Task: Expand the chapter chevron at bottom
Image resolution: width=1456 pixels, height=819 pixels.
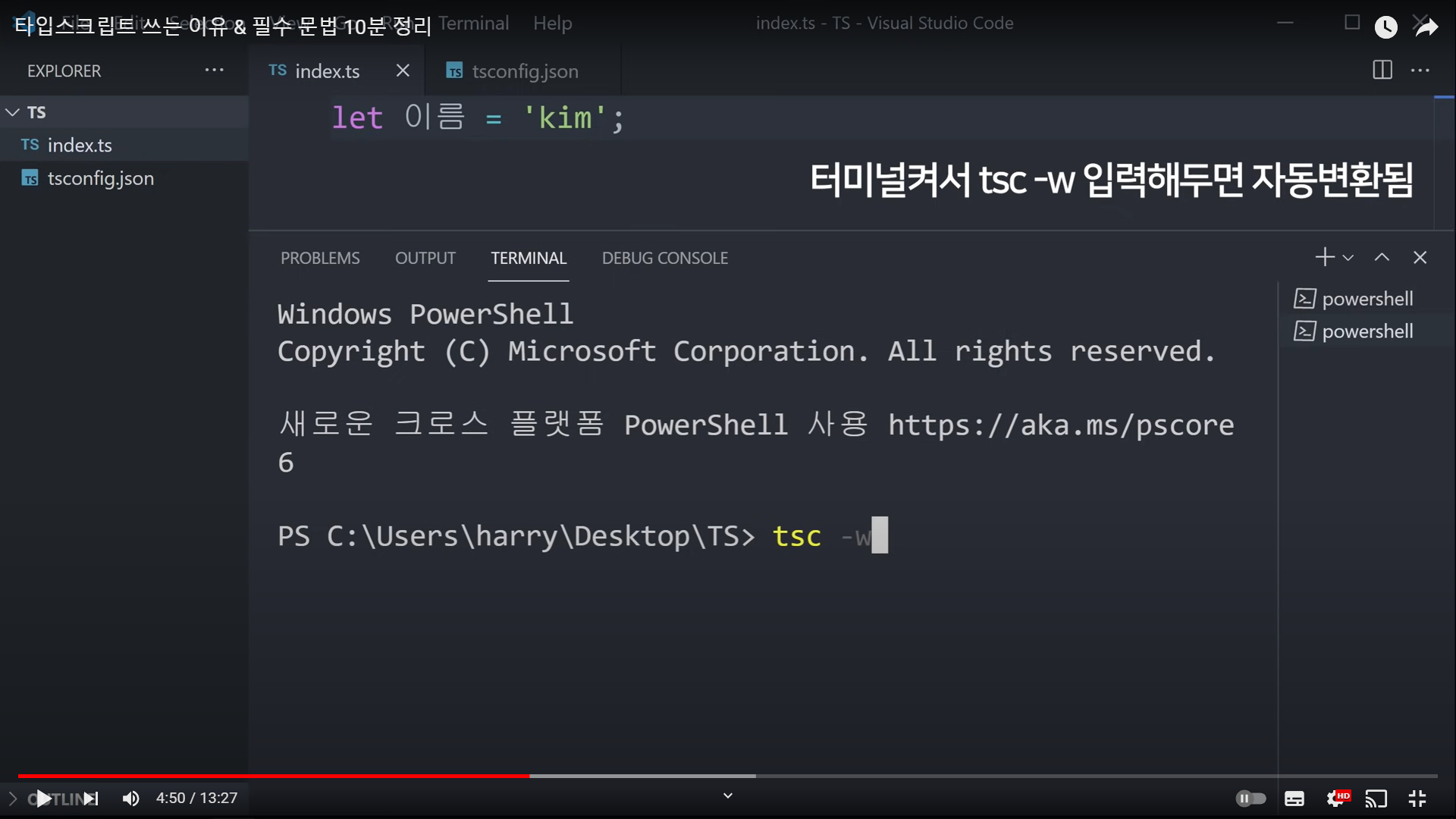Action: [x=728, y=795]
